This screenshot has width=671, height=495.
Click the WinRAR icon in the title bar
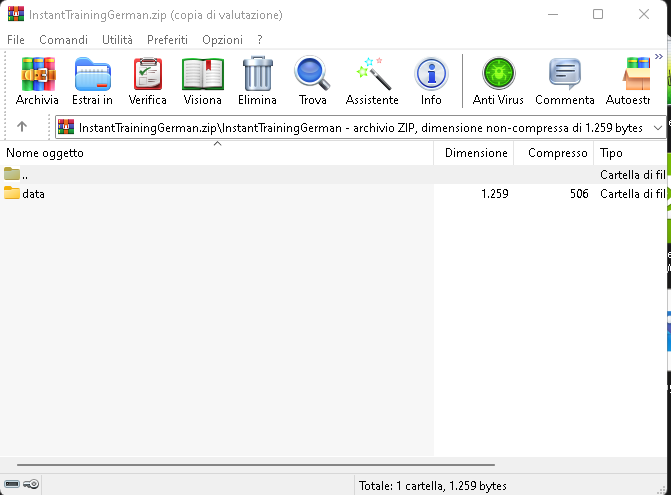16,14
